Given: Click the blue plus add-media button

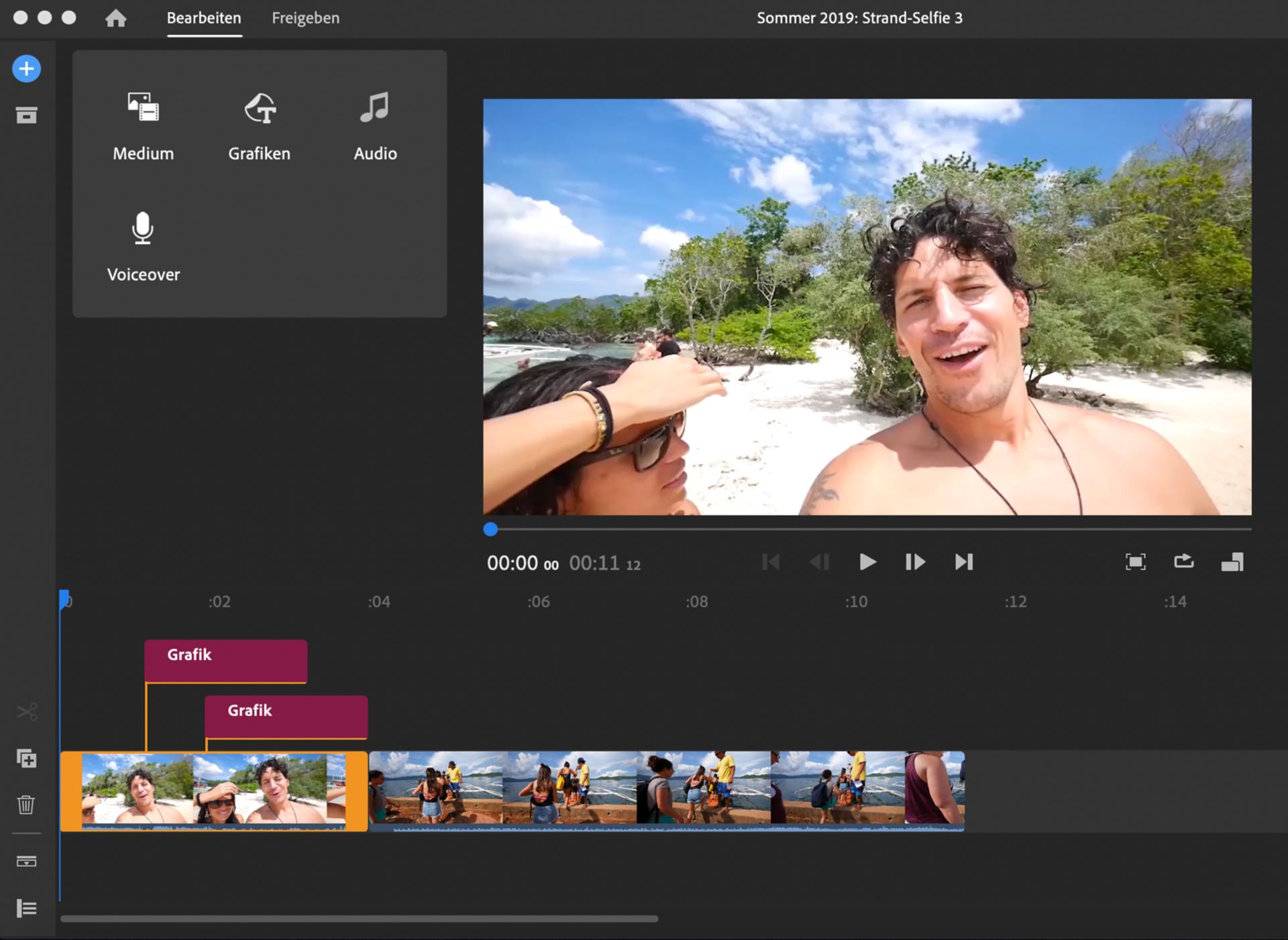Looking at the screenshot, I should click(26, 68).
